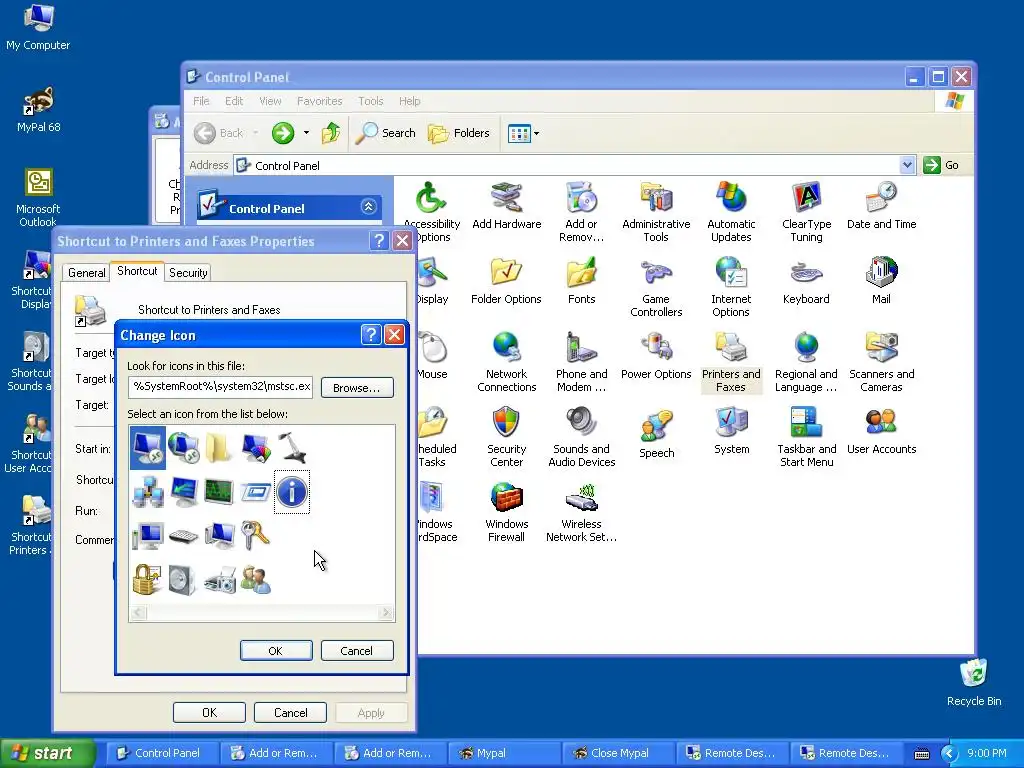Choose the globe with remote monitor icon
Screen dimensions: 1024x768
[184, 447]
